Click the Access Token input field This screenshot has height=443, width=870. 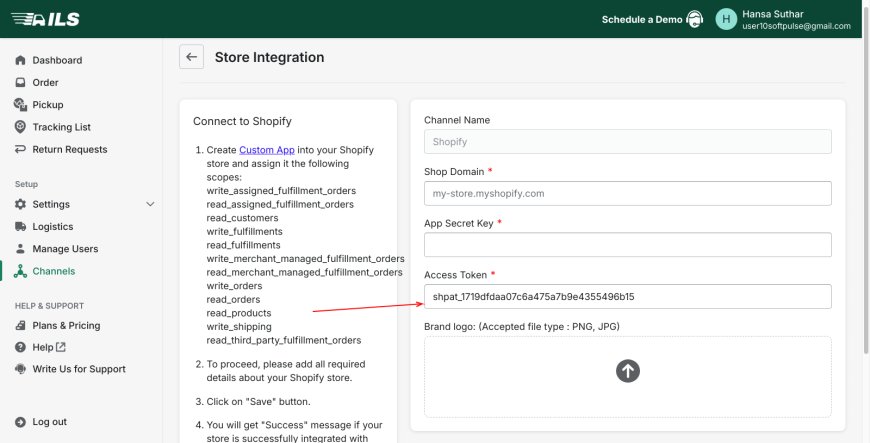(628, 296)
